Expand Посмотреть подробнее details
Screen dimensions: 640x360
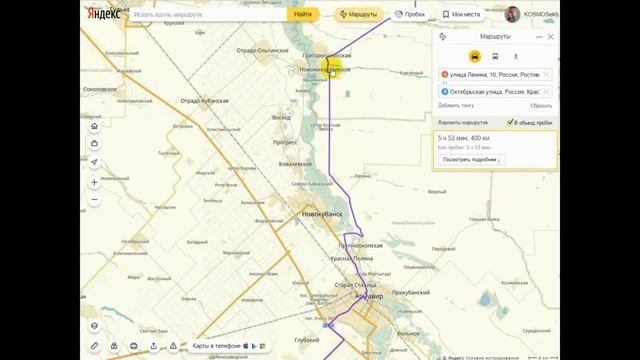(x=471, y=160)
